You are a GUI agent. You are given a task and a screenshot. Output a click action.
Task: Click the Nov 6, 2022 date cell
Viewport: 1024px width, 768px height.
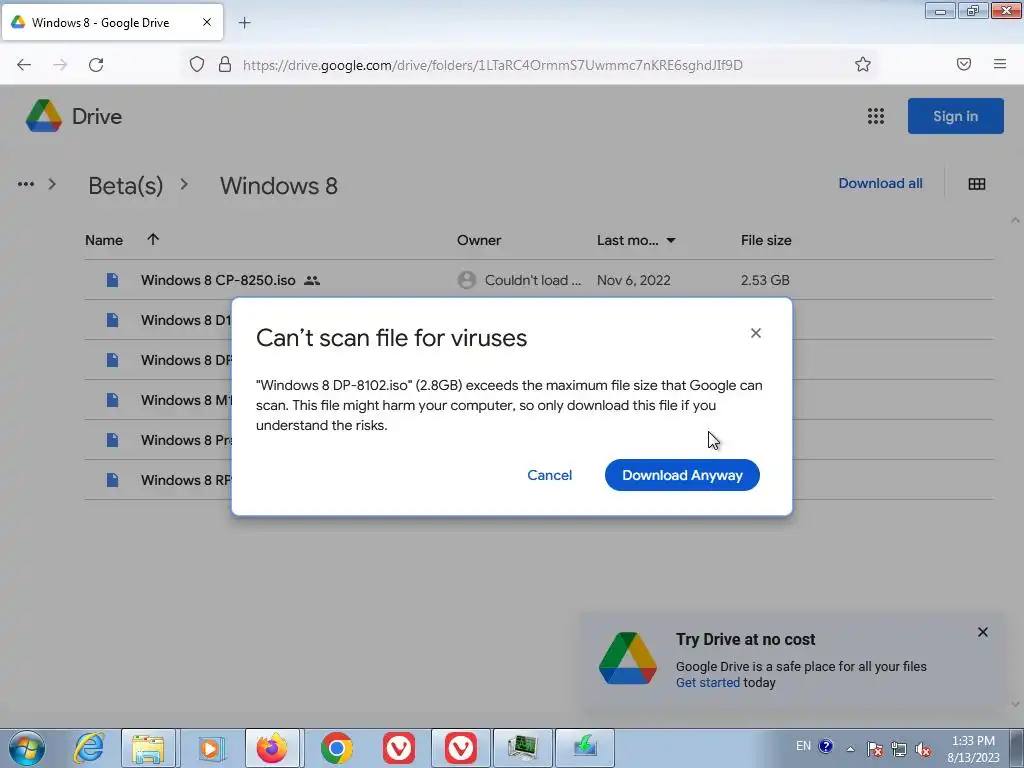pos(633,280)
